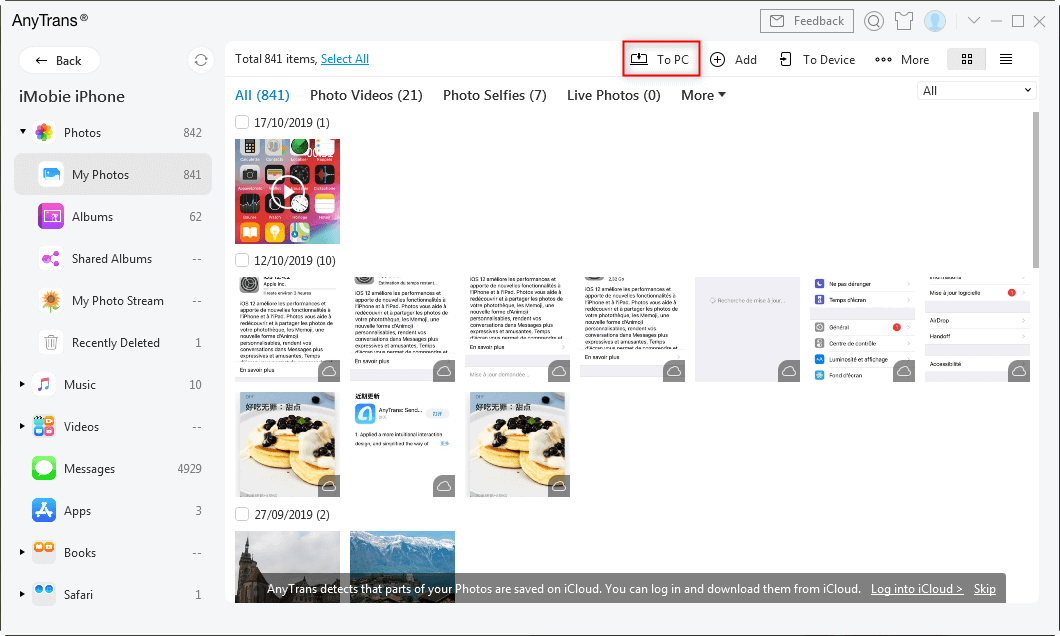1060x636 pixels.
Task: Expand the More categories dropdown
Action: coord(703,96)
